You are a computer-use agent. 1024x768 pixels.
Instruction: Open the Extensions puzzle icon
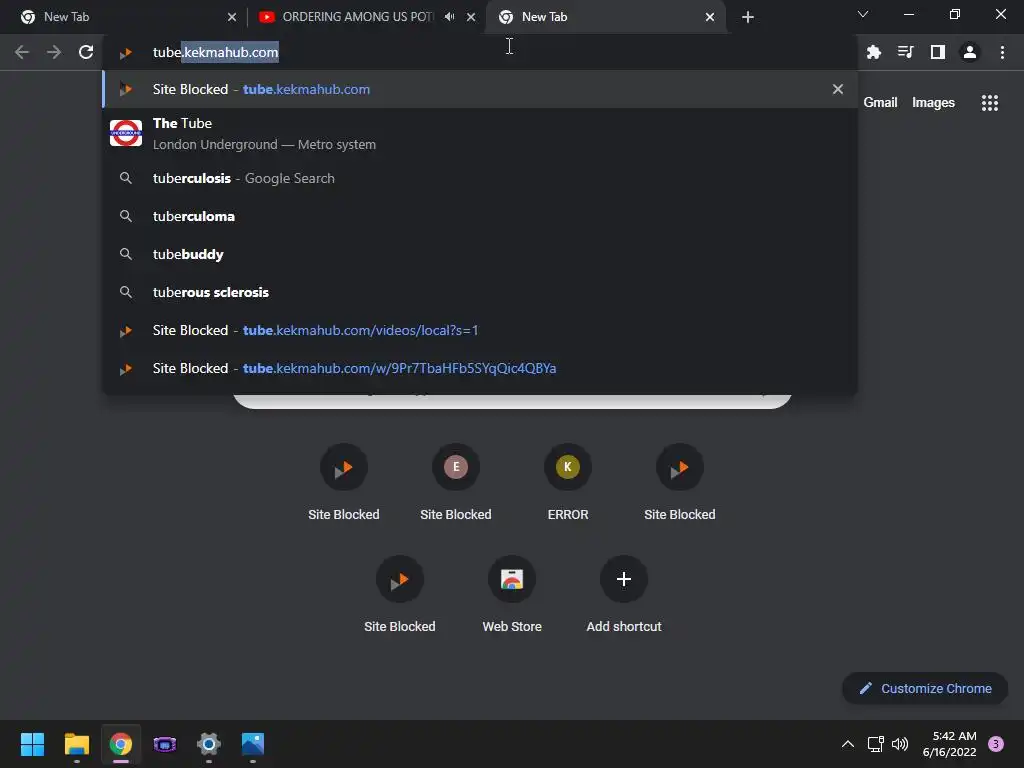pos(874,52)
